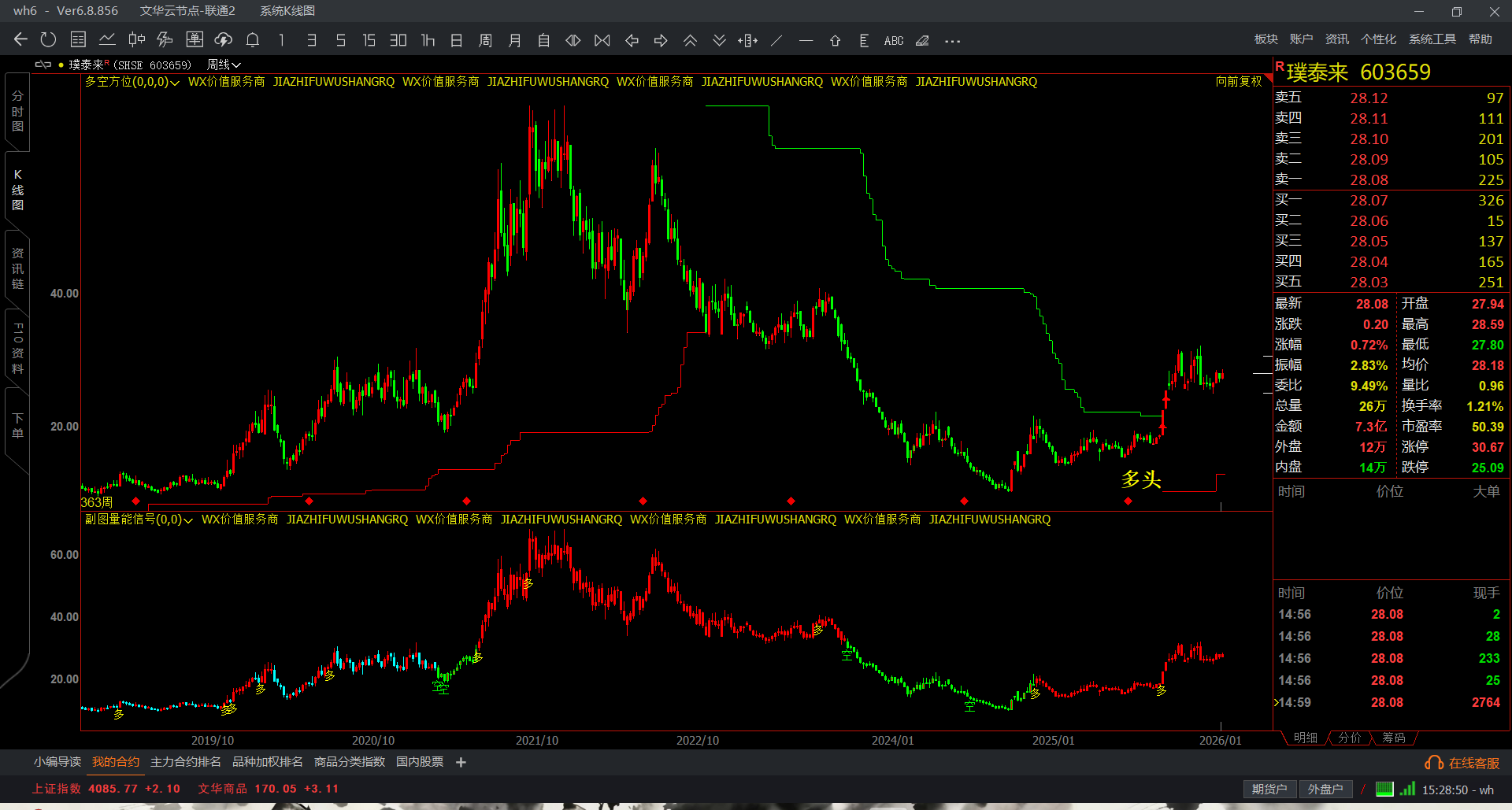This screenshot has width=1512, height=810.
Task: Click the 外盘户 account button
Action: (1325, 790)
